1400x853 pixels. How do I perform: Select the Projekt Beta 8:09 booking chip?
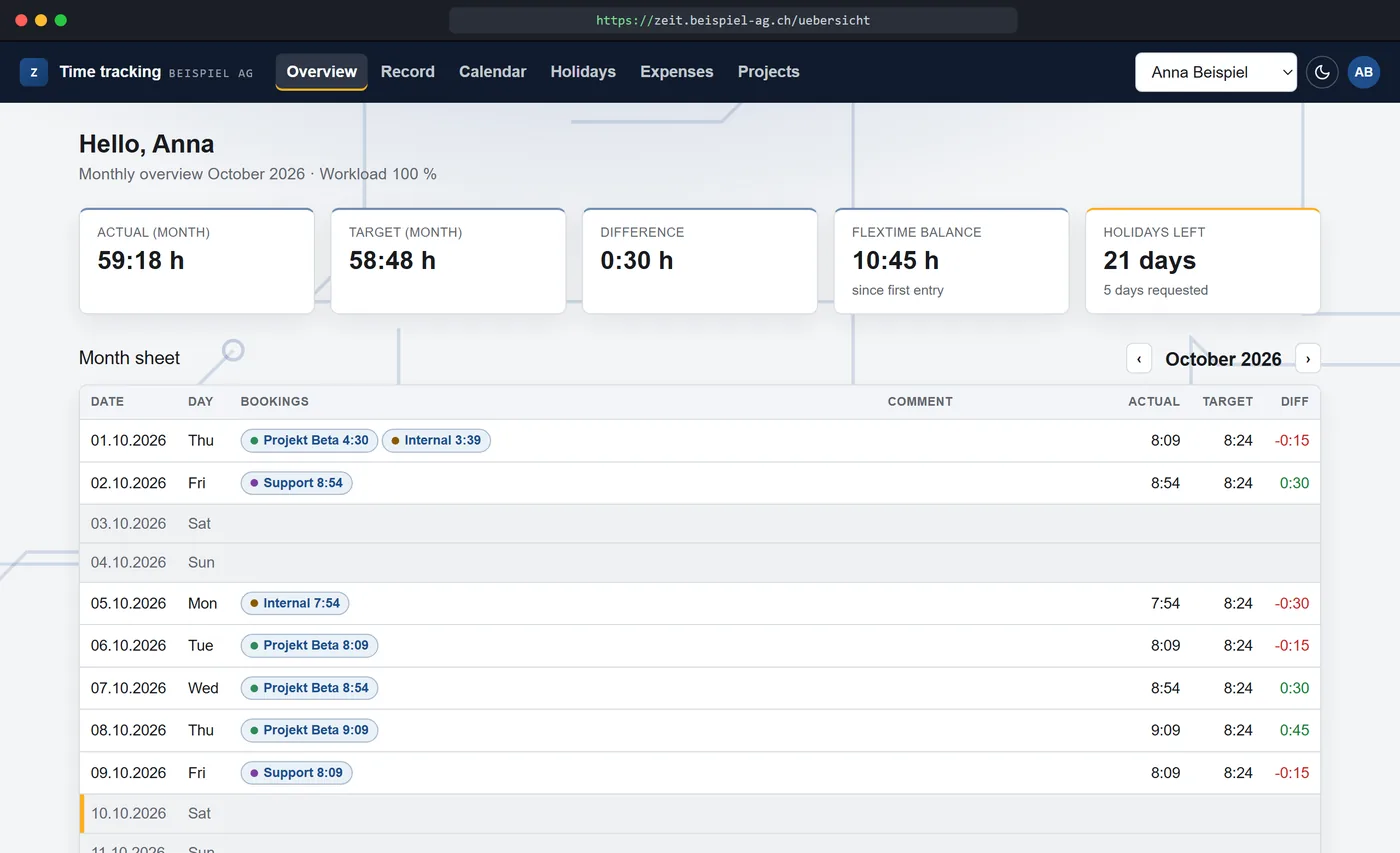pos(309,645)
